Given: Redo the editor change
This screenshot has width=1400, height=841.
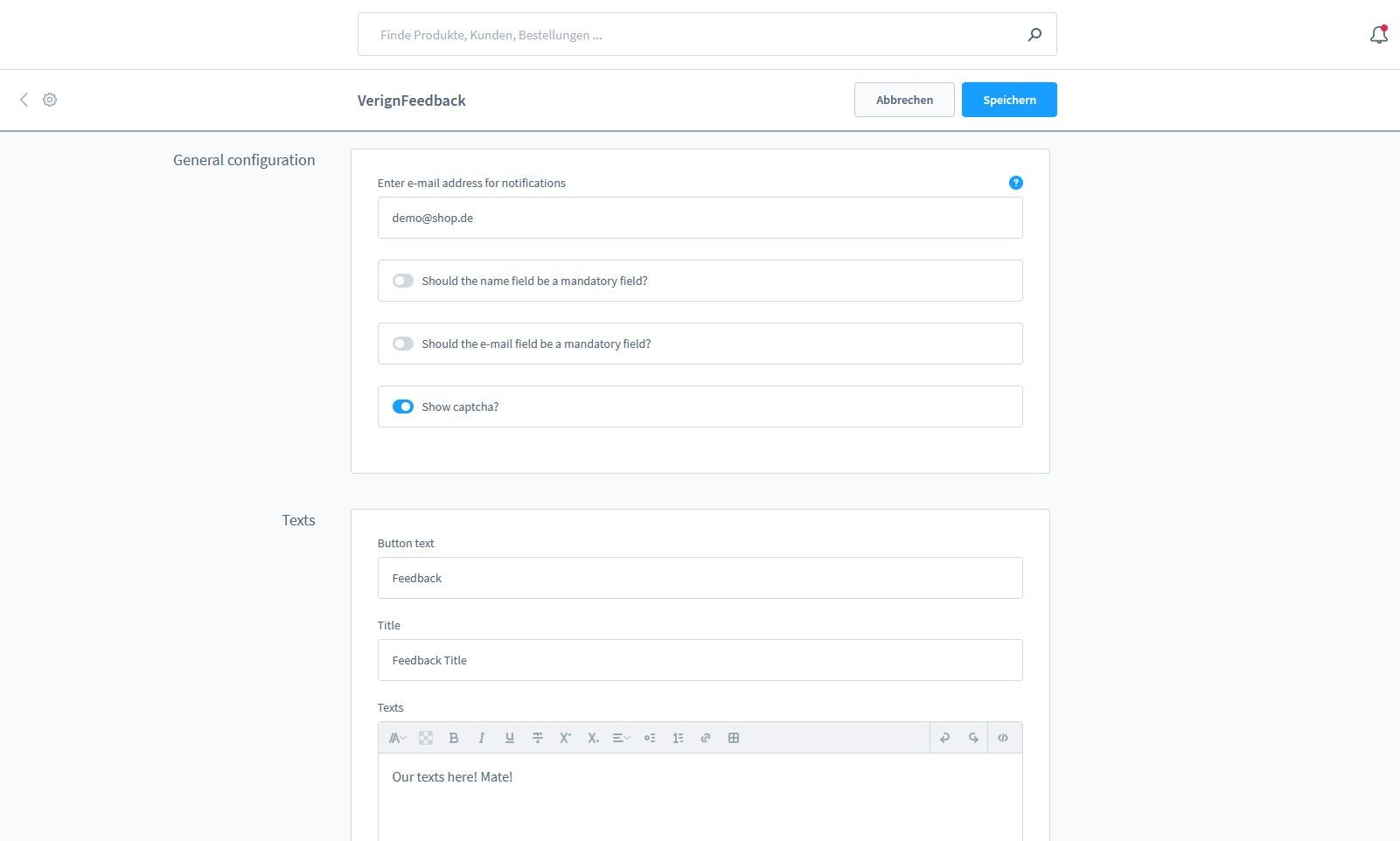Looking at the screenshot, I should point(973,738).
